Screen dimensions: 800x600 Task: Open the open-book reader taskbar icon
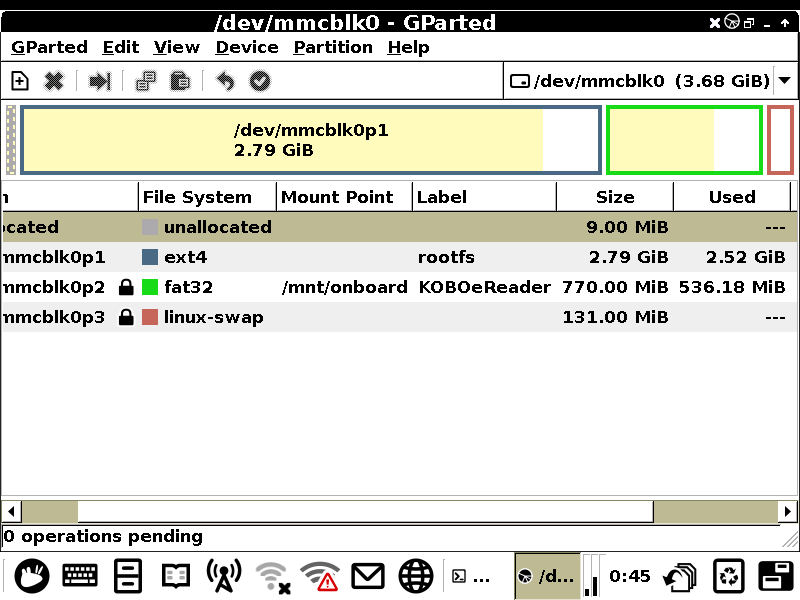[x=176, y=577]
